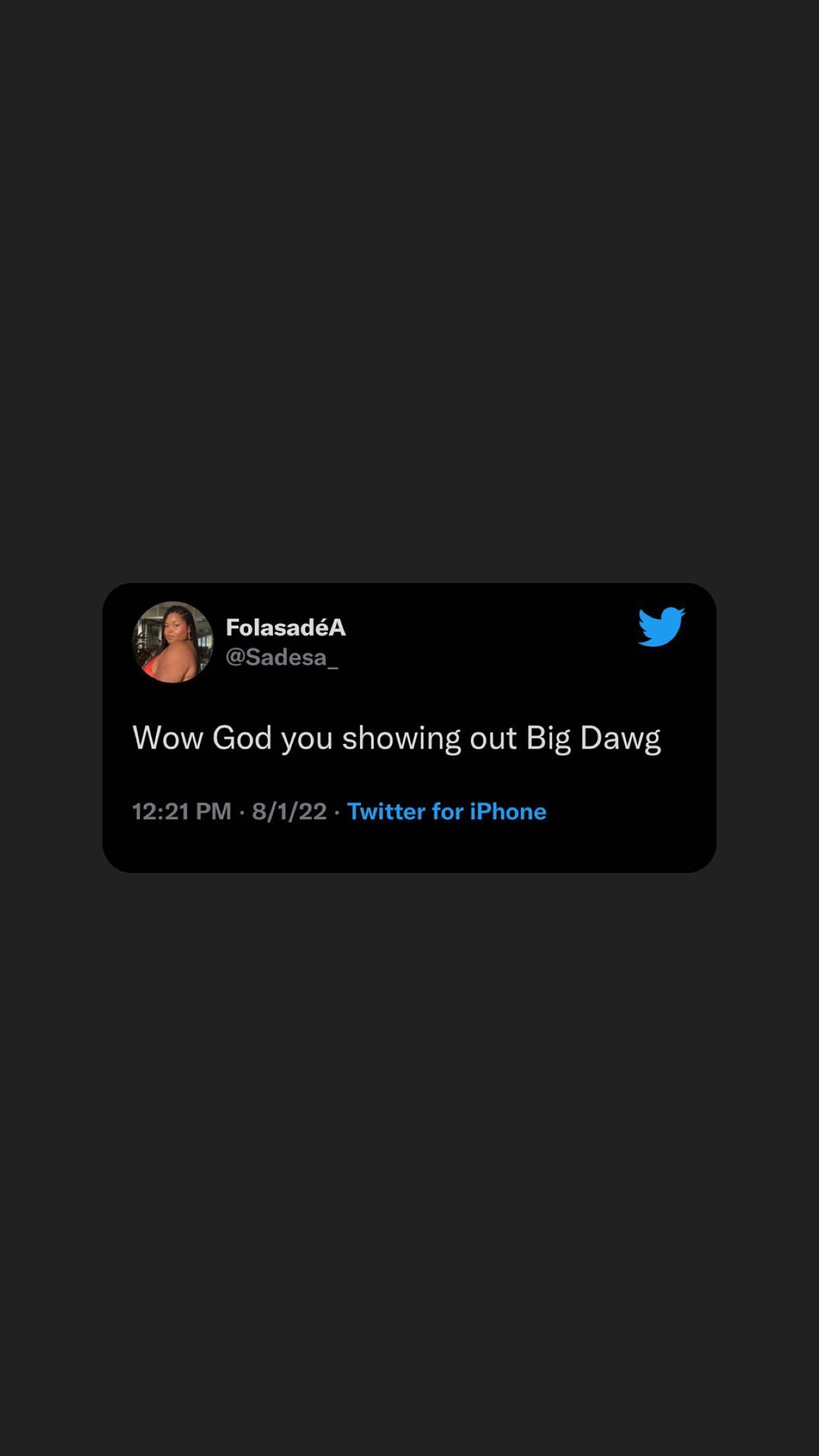Click the word God in the tweet
This screenshot has width=819, height=1456.
tap(242, 738)
